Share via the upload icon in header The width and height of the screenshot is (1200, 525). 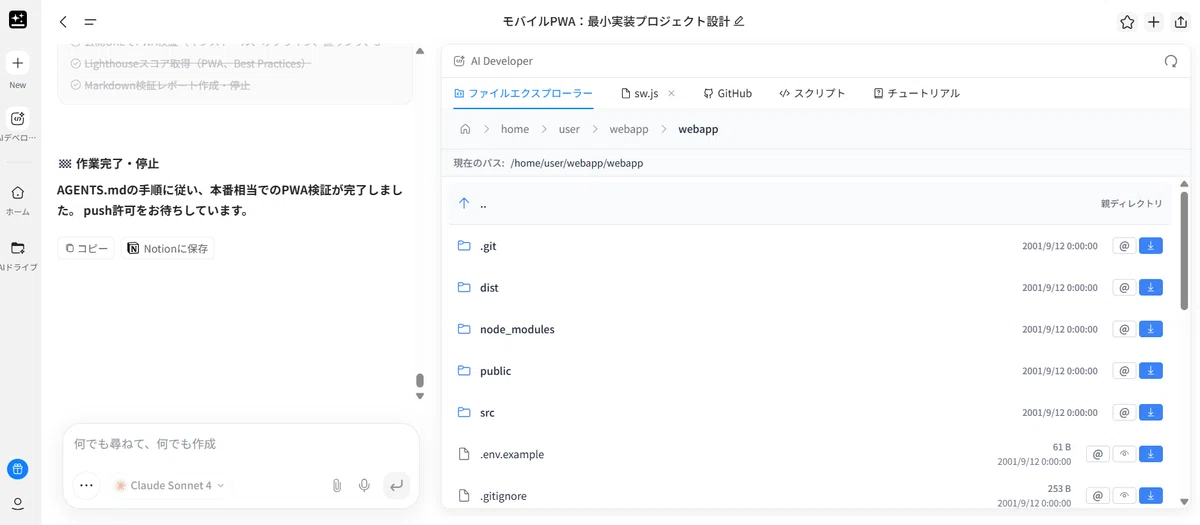[x=1181, y=22]
